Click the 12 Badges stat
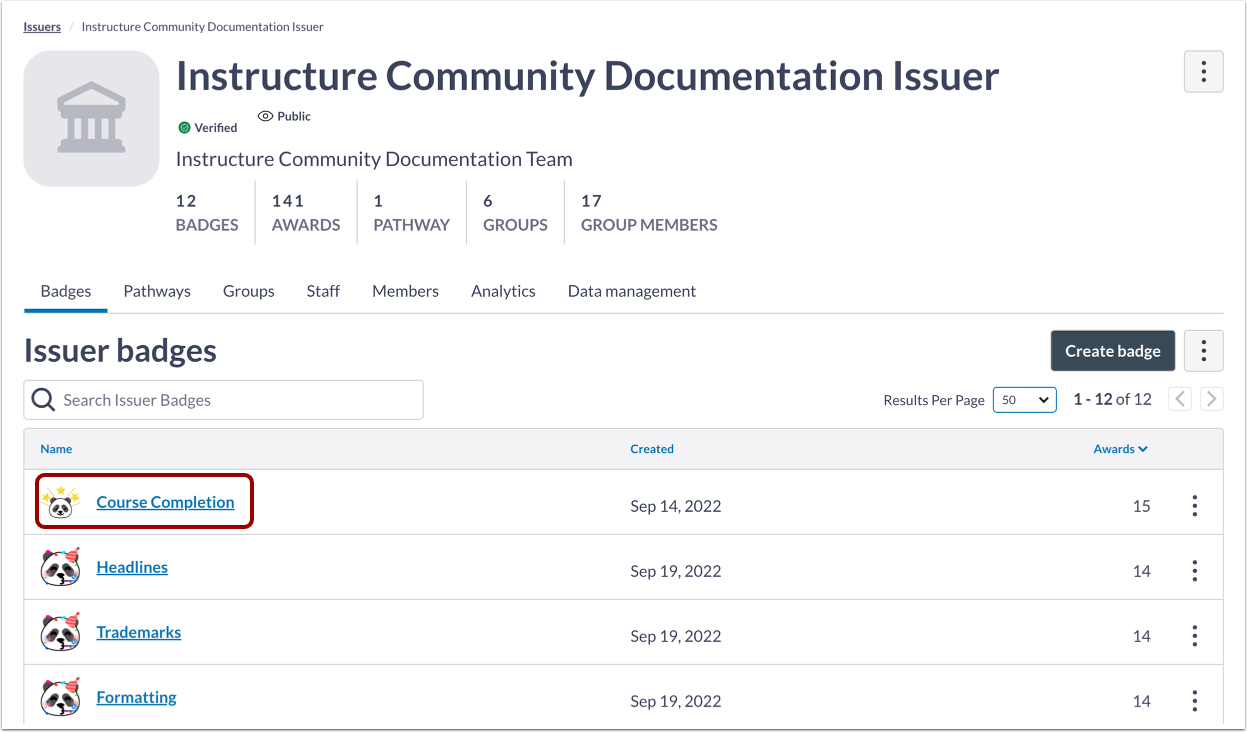 pos(207,213)
